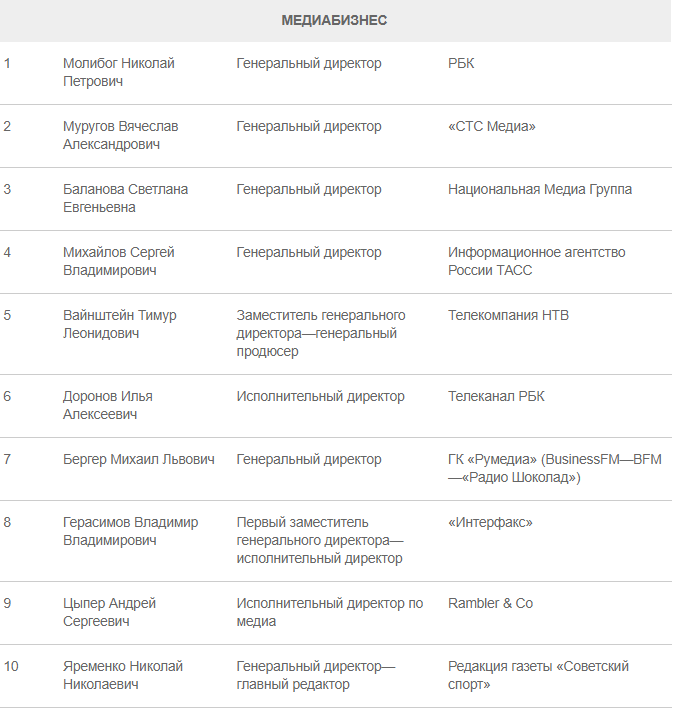The image size is (675, 708).
Task: Click the Rambler & Co cell
Action: point(490,603)
